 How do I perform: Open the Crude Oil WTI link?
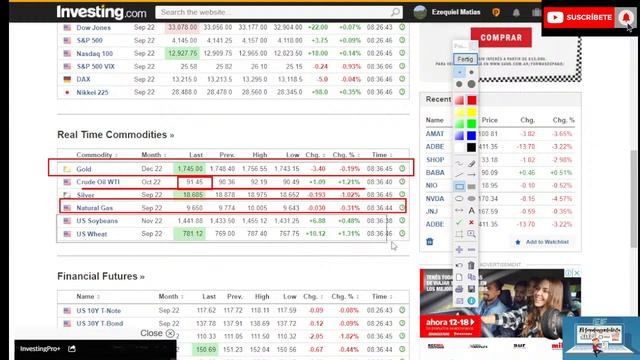point(98,182)
